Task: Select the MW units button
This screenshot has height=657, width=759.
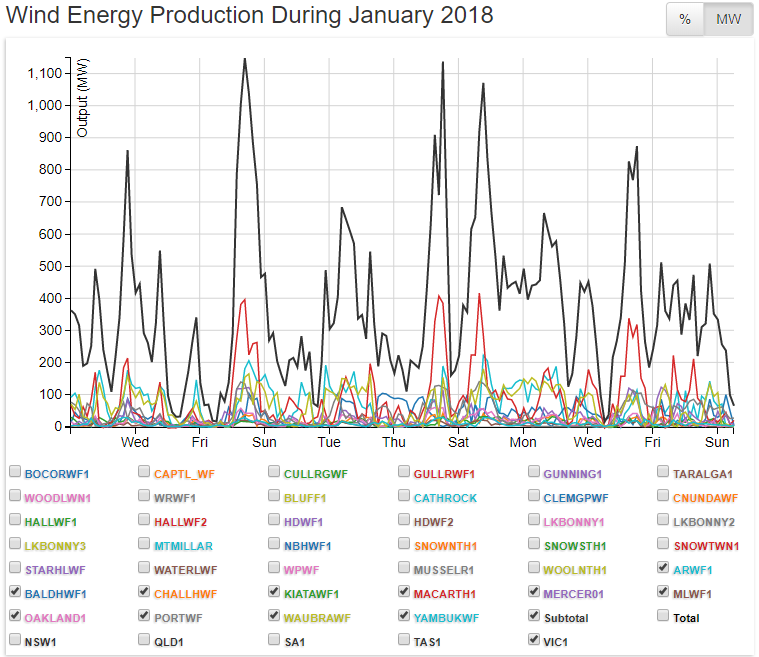Action: click(727, 20)
